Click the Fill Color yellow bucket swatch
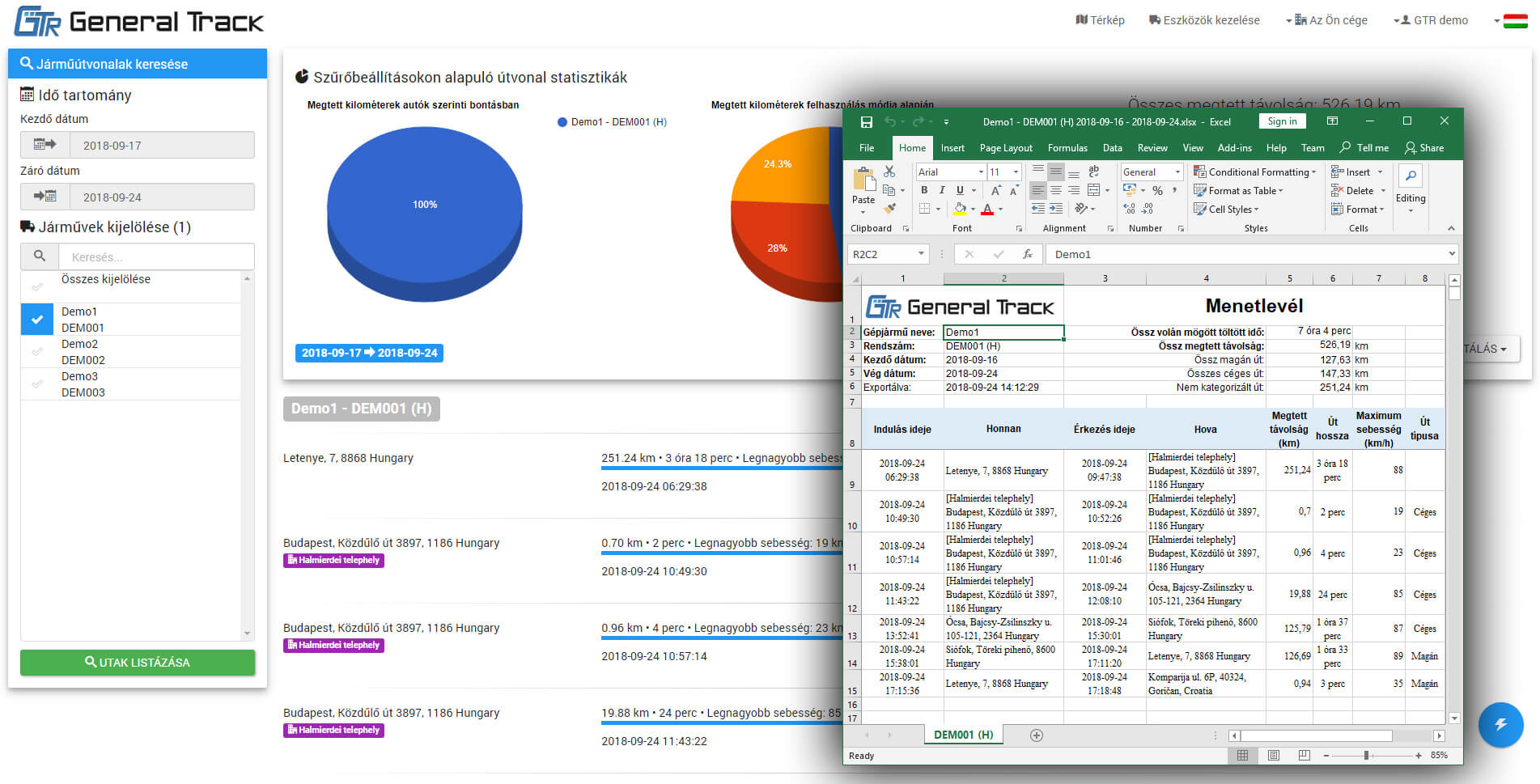 click(960, 209)
